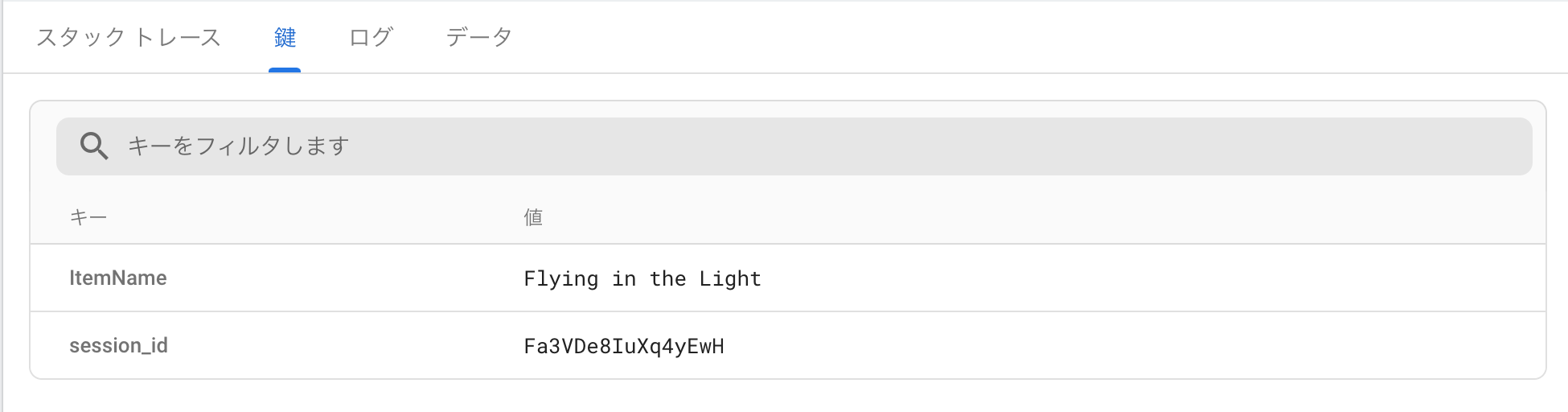Click the word トレース in first tab
The width and height of the screenshot is (1568, 412).
(x=178, y=37)
